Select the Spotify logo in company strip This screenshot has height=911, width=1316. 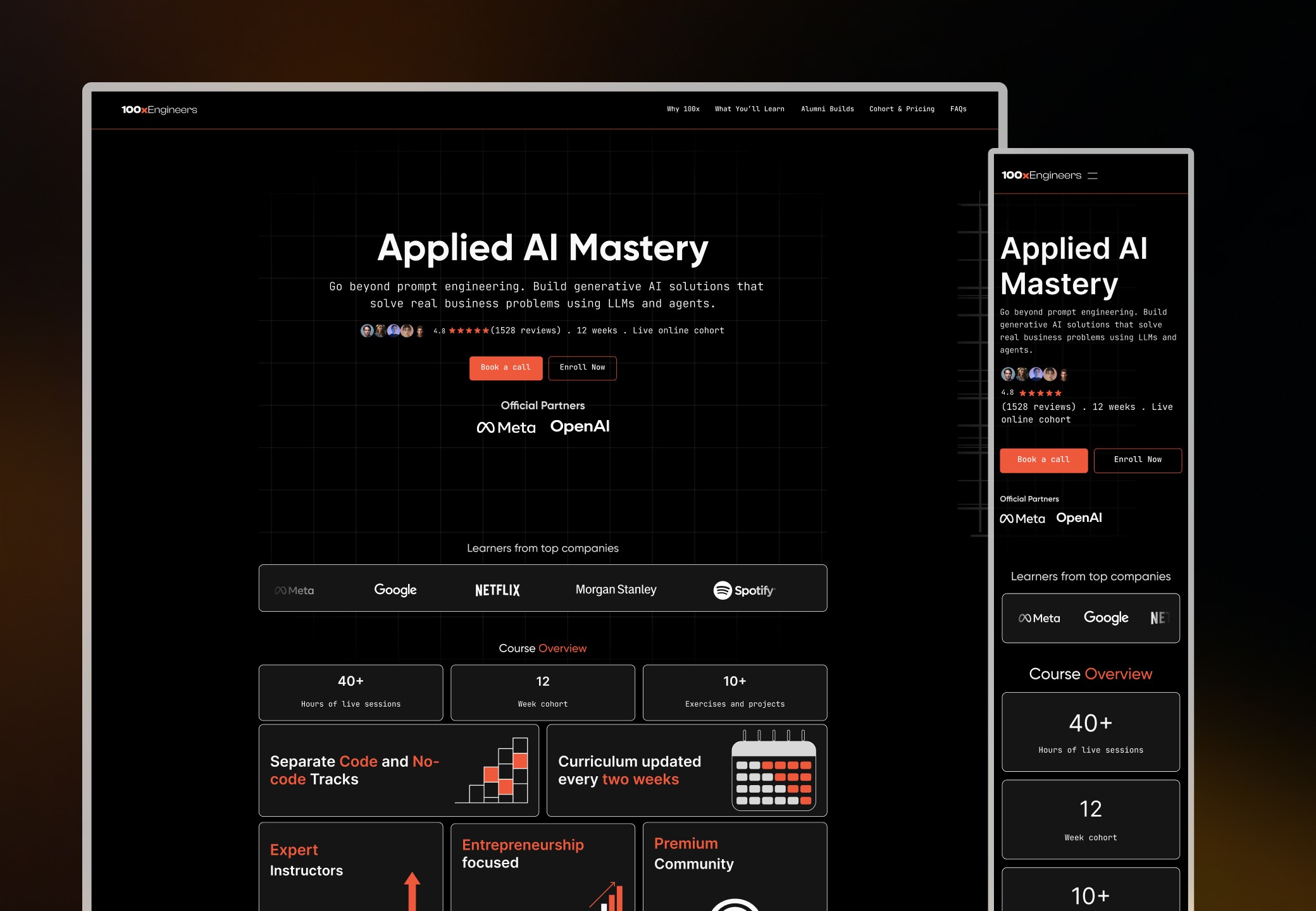point(745,589)
